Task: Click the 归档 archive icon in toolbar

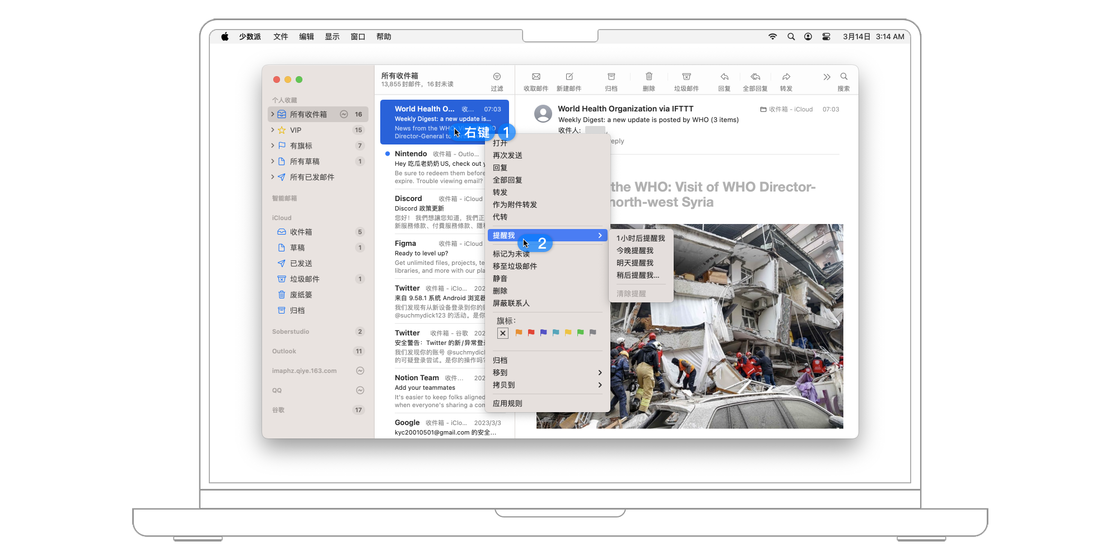Action: click(x=611, y=77)
